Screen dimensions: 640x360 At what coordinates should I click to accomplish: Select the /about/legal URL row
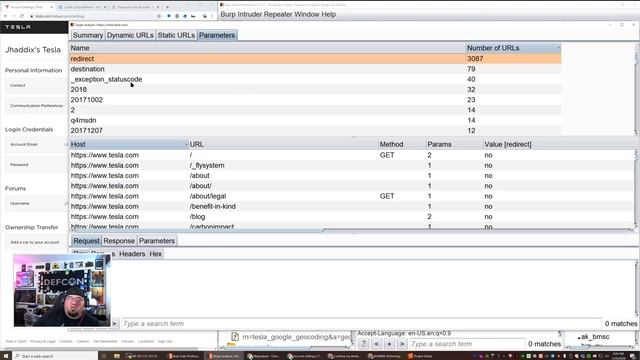pyautogui.click(x=351, y=196)
